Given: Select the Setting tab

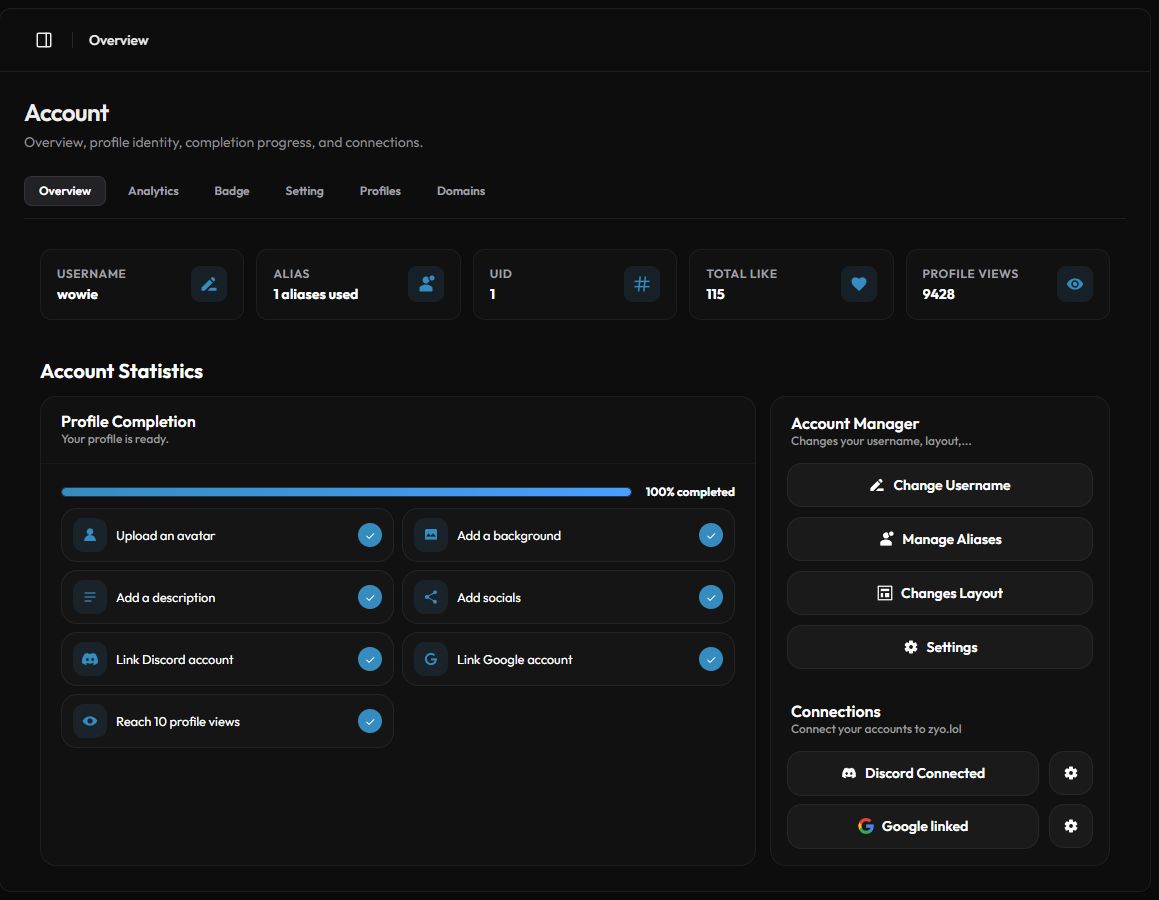Looking at the screenshot, I should [305, 191].
